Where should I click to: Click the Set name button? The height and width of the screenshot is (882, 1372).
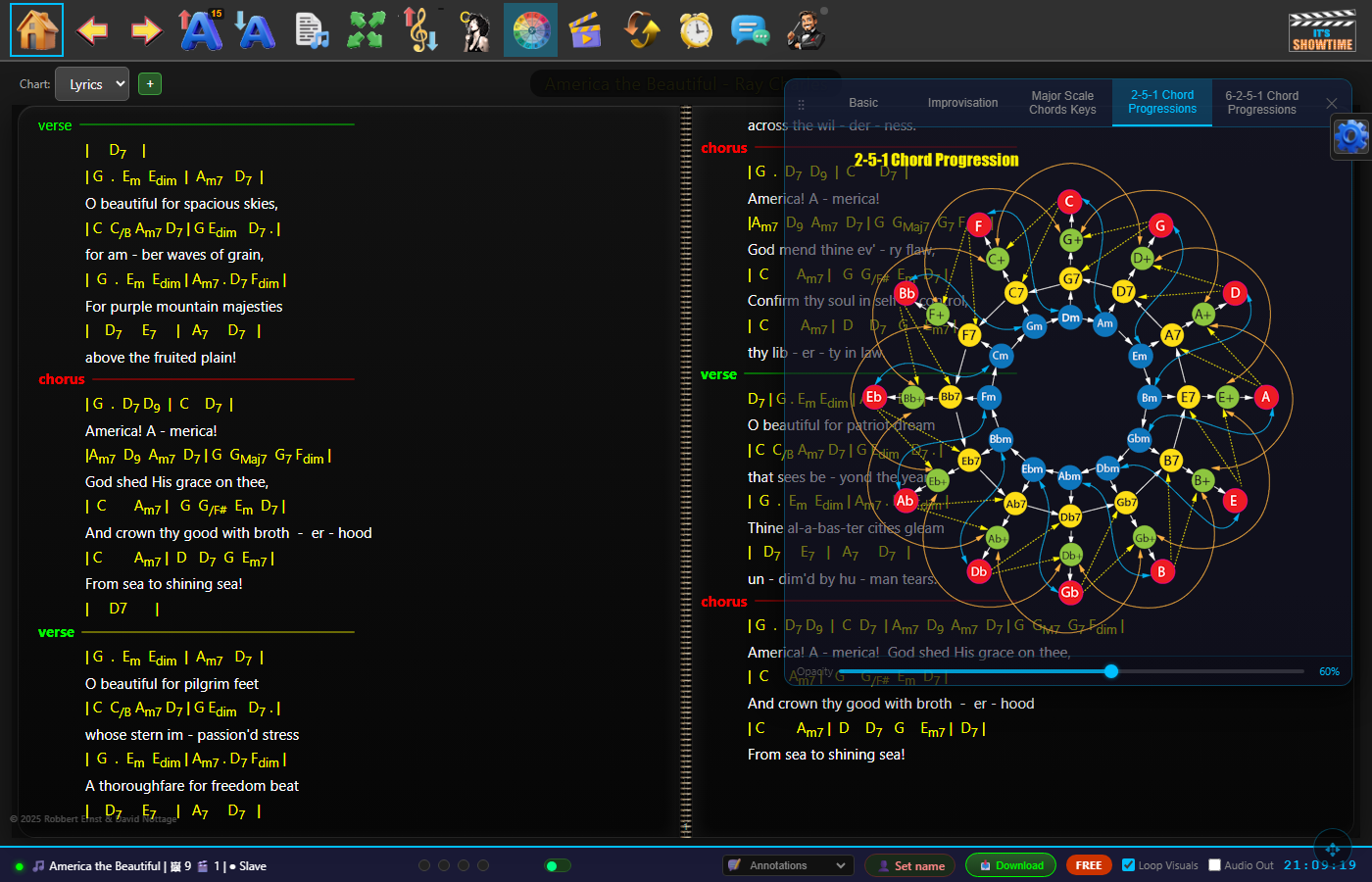909,865
